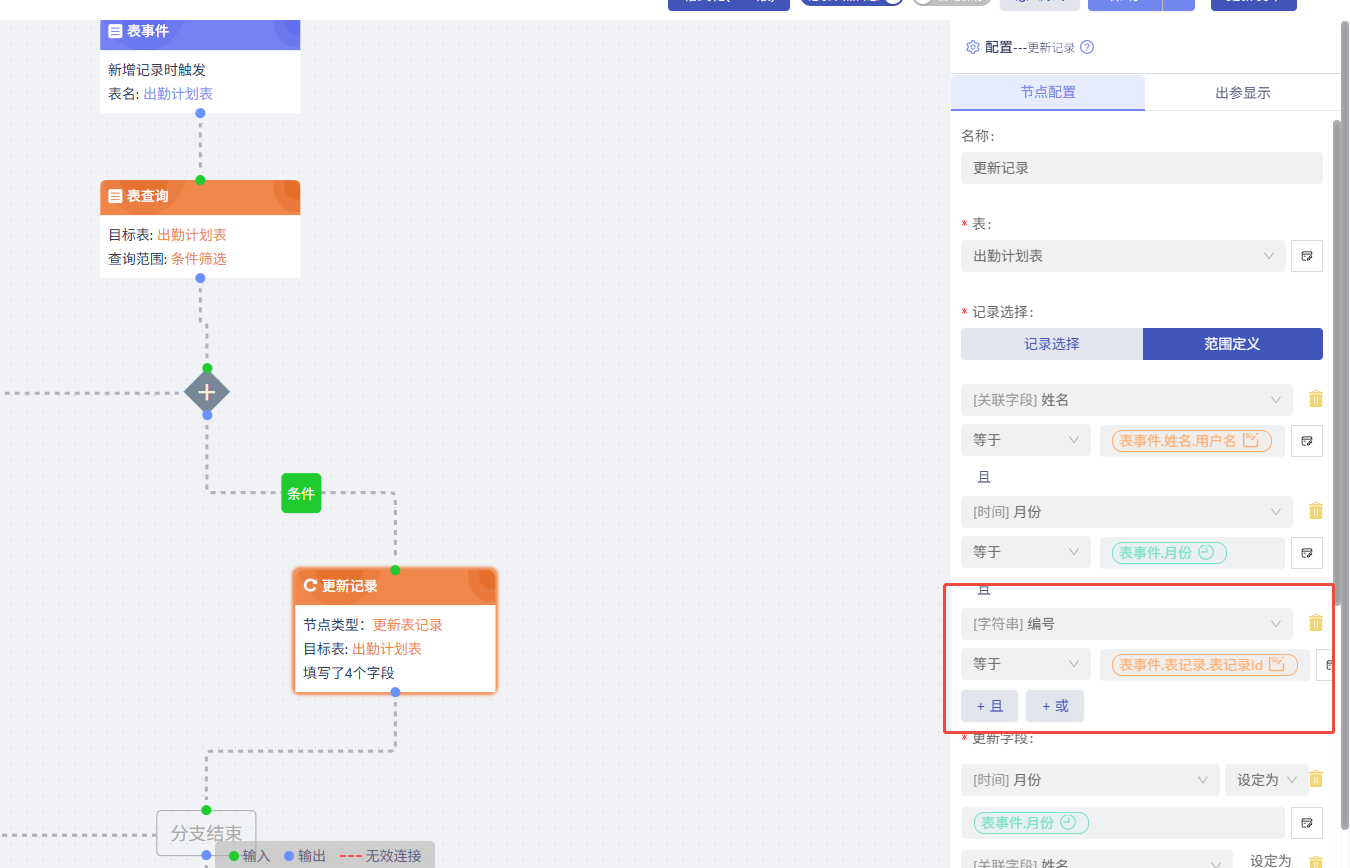Click the + 或 button
This screenshot has height=868, width=1350.
coord(1054,706)
